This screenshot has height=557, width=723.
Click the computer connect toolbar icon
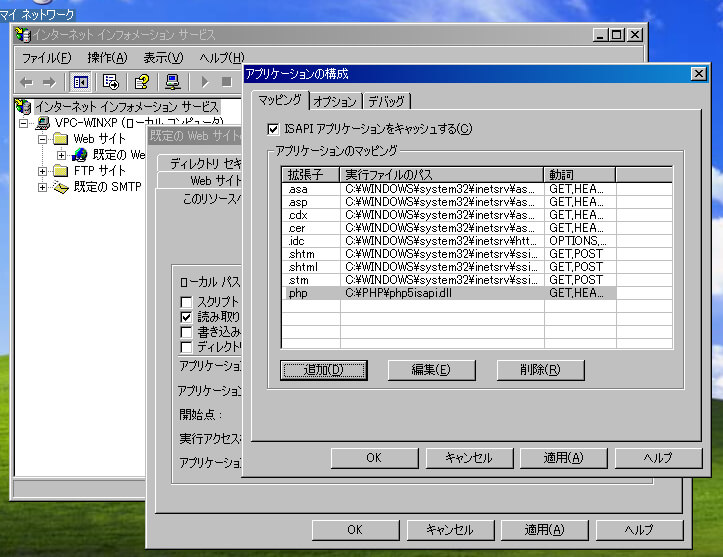pyautogui.click(x=172, y=82)
